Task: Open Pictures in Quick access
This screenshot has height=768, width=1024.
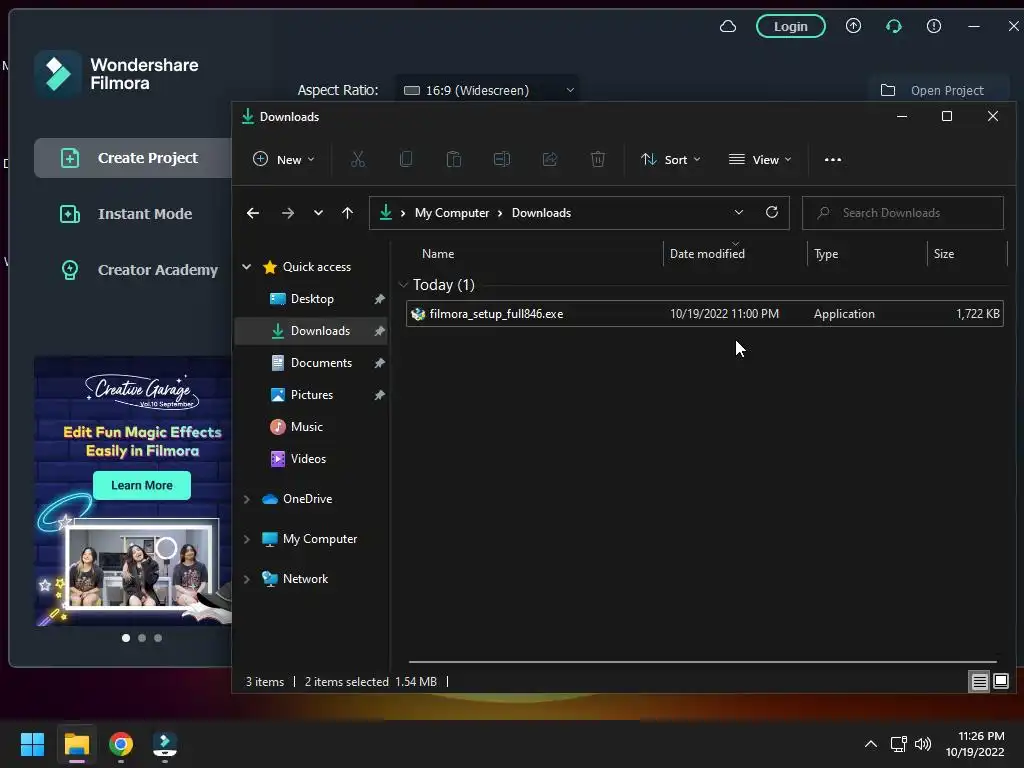Action: click(311, 394)
